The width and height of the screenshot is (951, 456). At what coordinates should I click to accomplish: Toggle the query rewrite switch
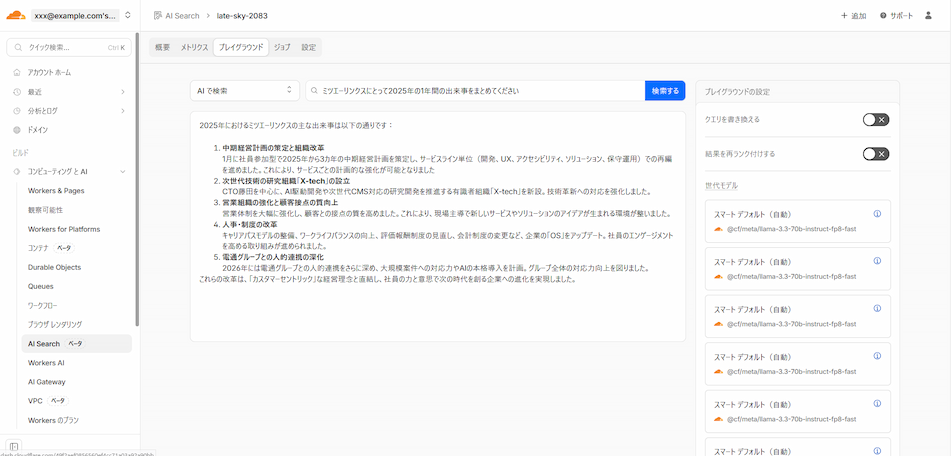(875, 120)
